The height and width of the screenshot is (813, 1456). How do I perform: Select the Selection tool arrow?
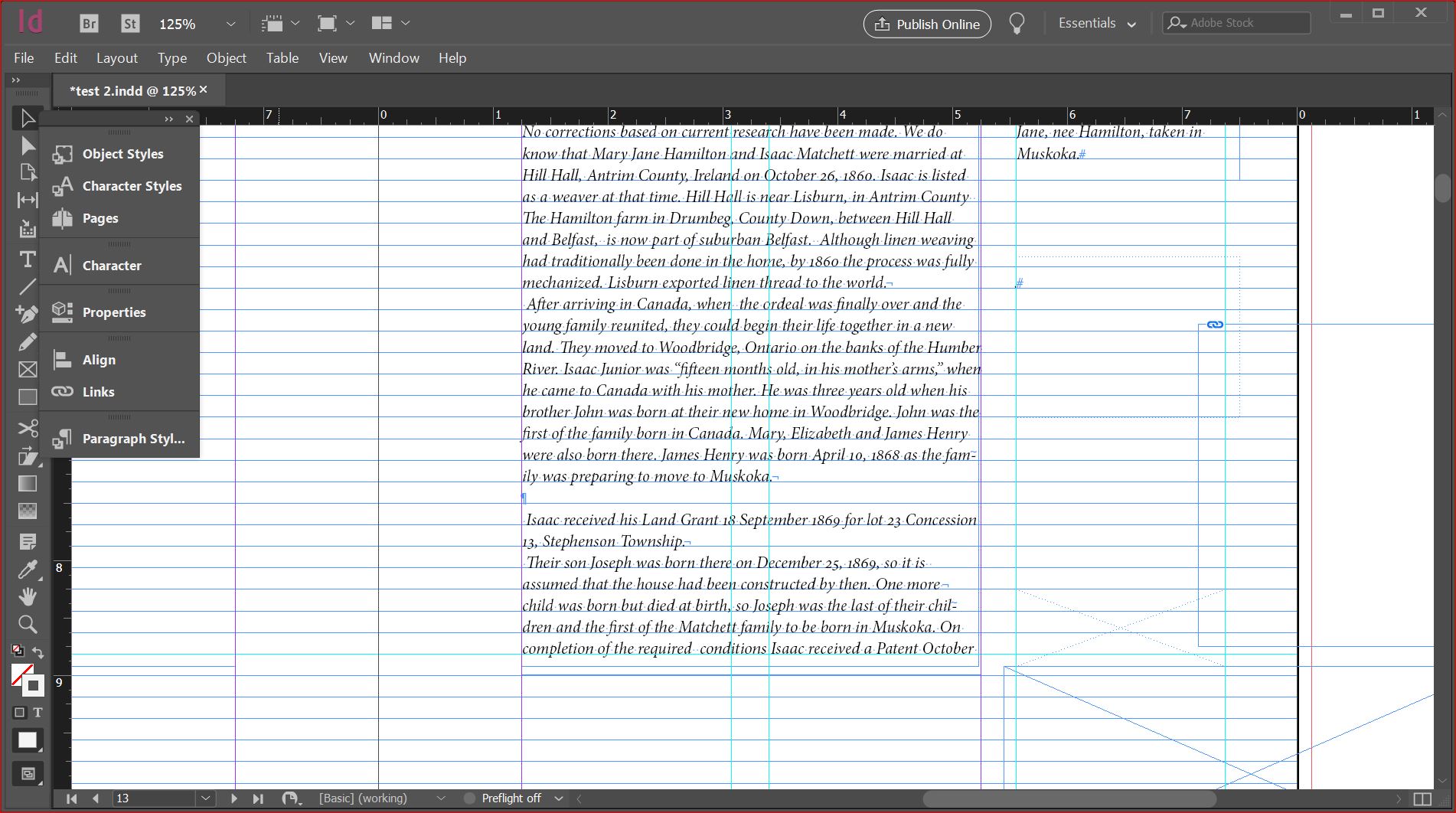[28, 118]
